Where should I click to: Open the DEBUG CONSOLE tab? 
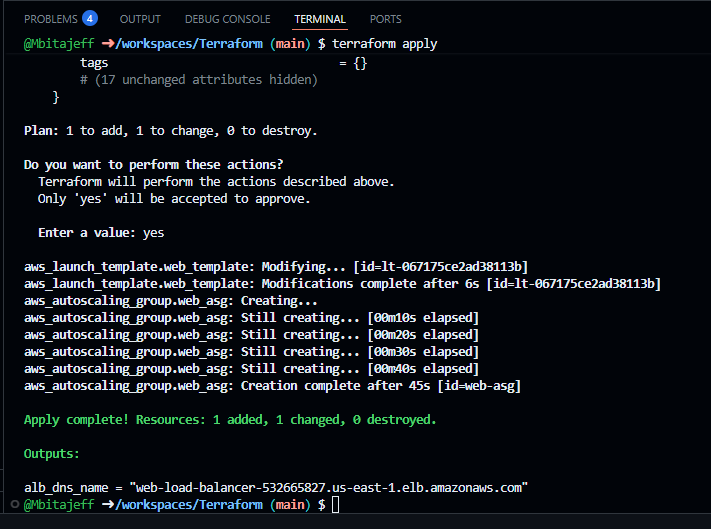[x=228, y=19]
